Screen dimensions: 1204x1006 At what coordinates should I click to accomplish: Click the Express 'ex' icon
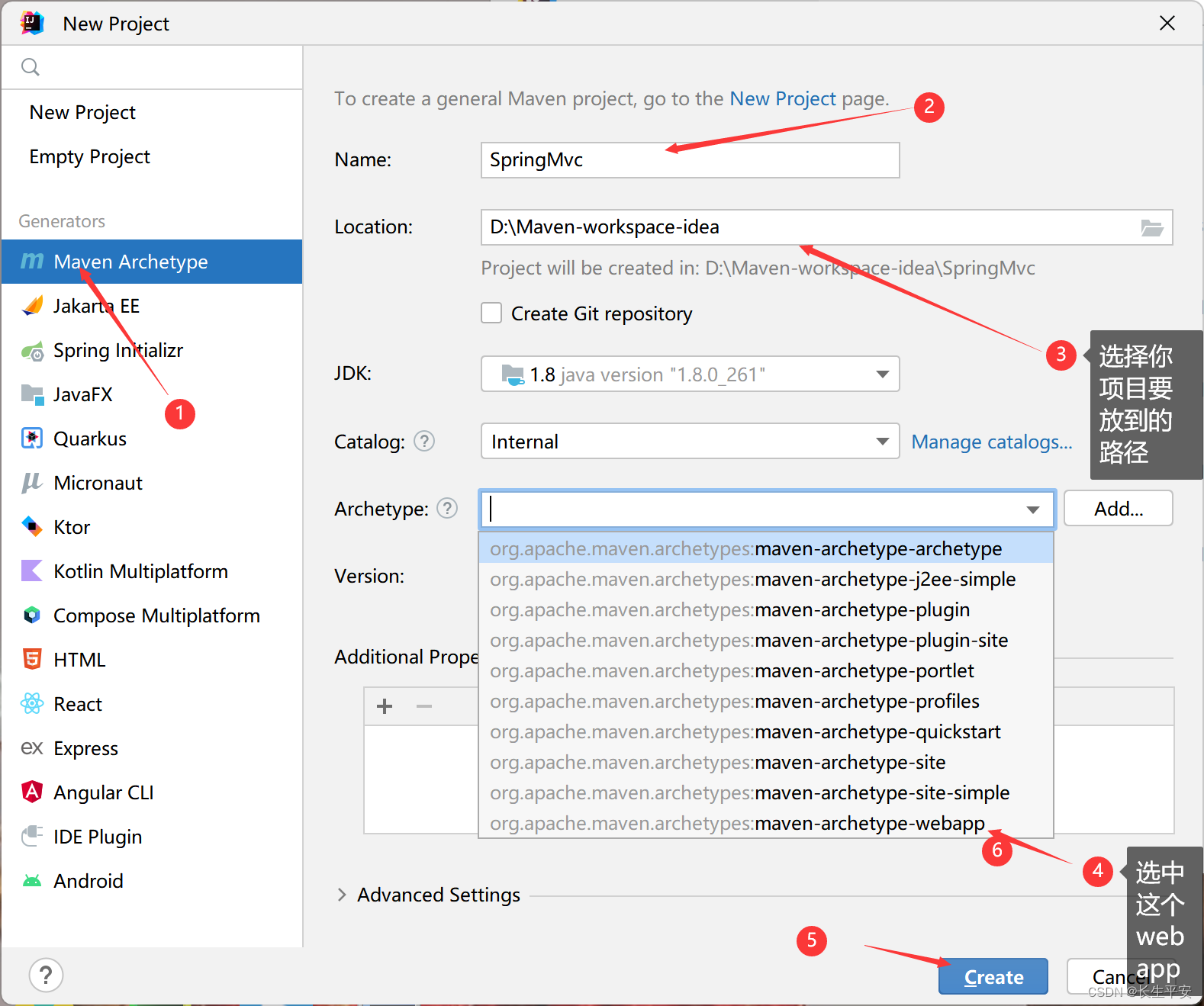tap(32, 748)
